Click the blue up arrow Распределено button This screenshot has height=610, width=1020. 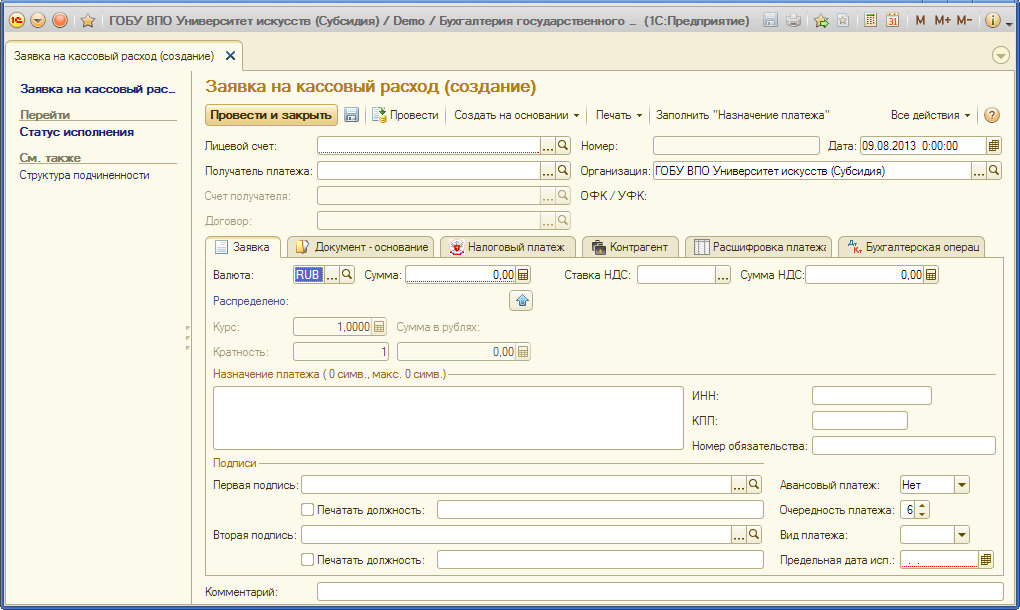point(521,300)
